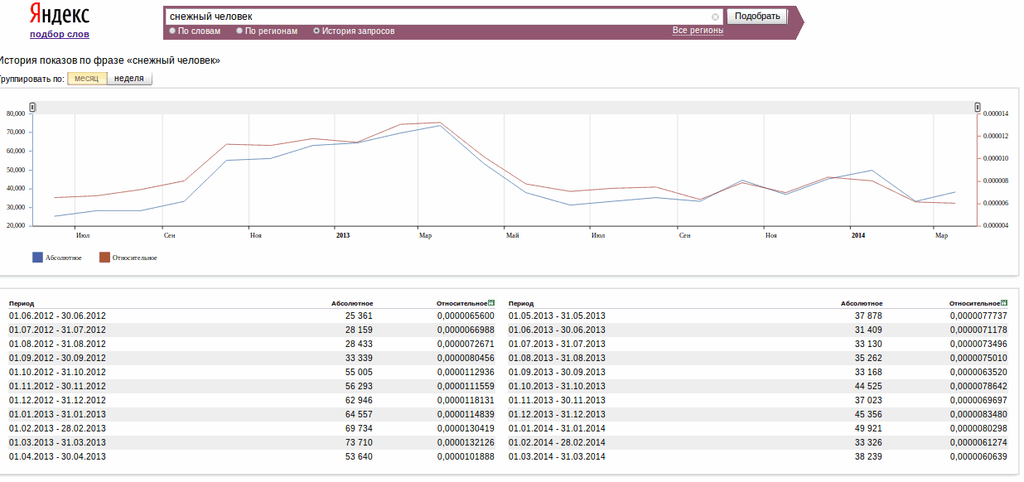Screen dimensions: 1024x482
Task: Click right range handle on chart
Action: click(977, 107)
